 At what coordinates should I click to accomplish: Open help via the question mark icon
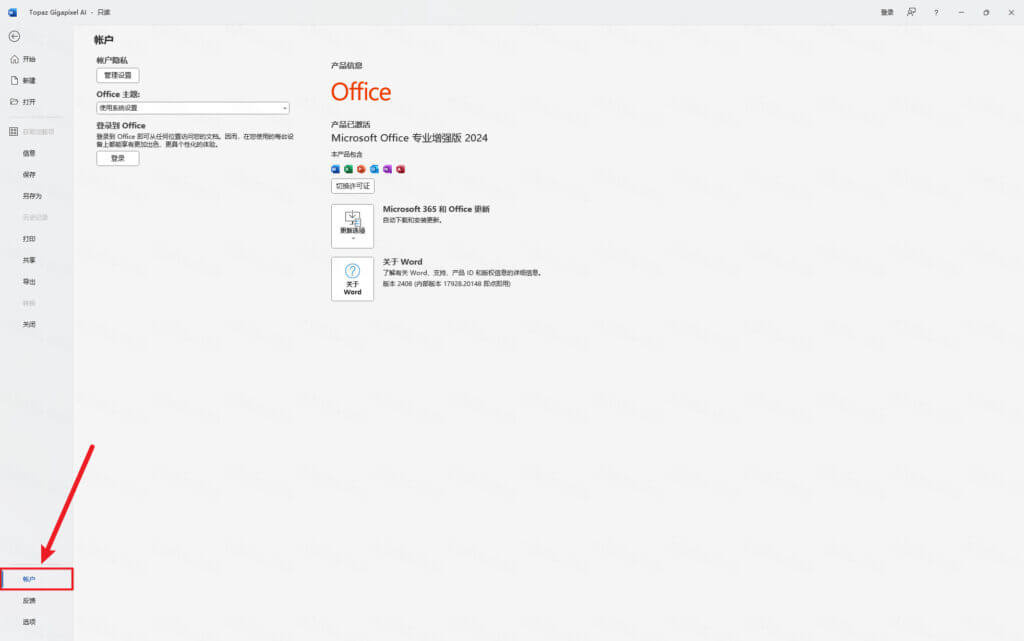pyautogui.click(x=936, y=12)
